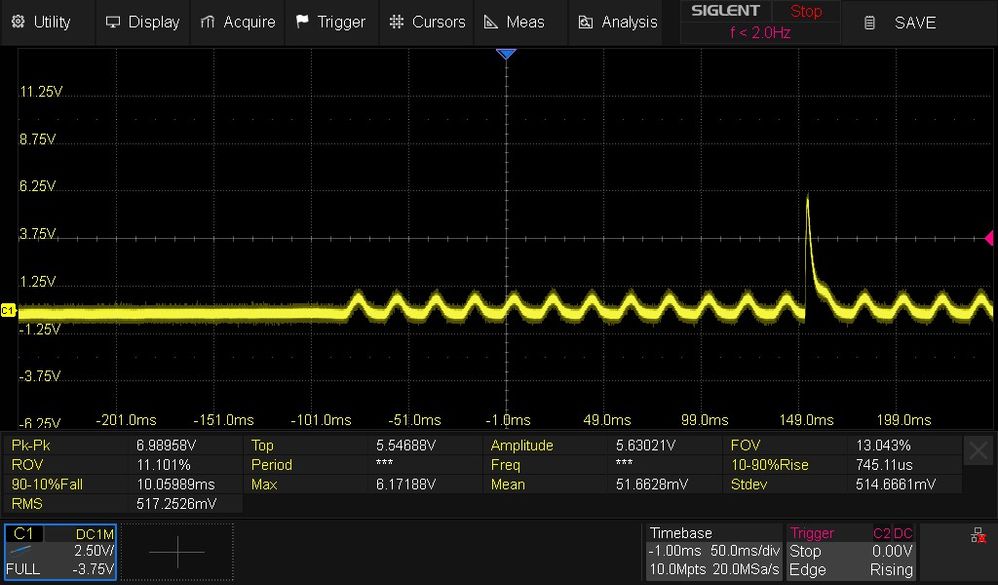Select the ROV measurement 11.101%

coord(125,465)
